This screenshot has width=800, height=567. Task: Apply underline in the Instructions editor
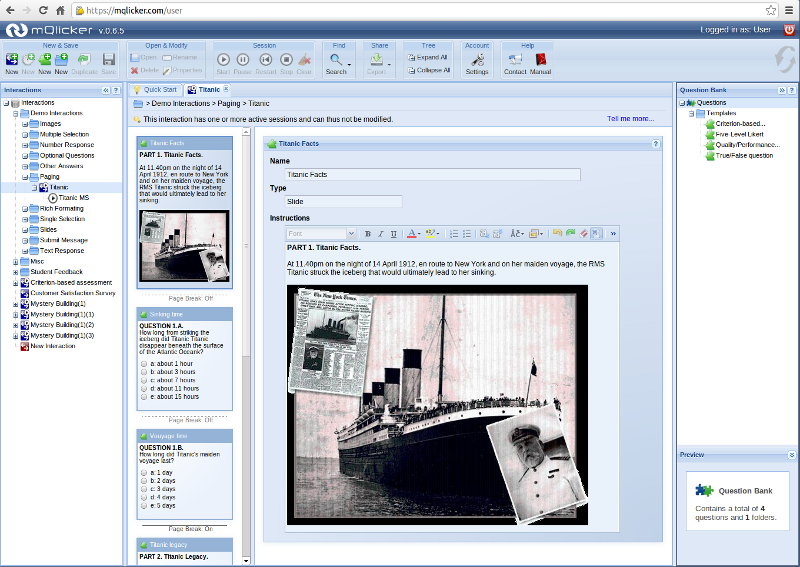(394, 234)
